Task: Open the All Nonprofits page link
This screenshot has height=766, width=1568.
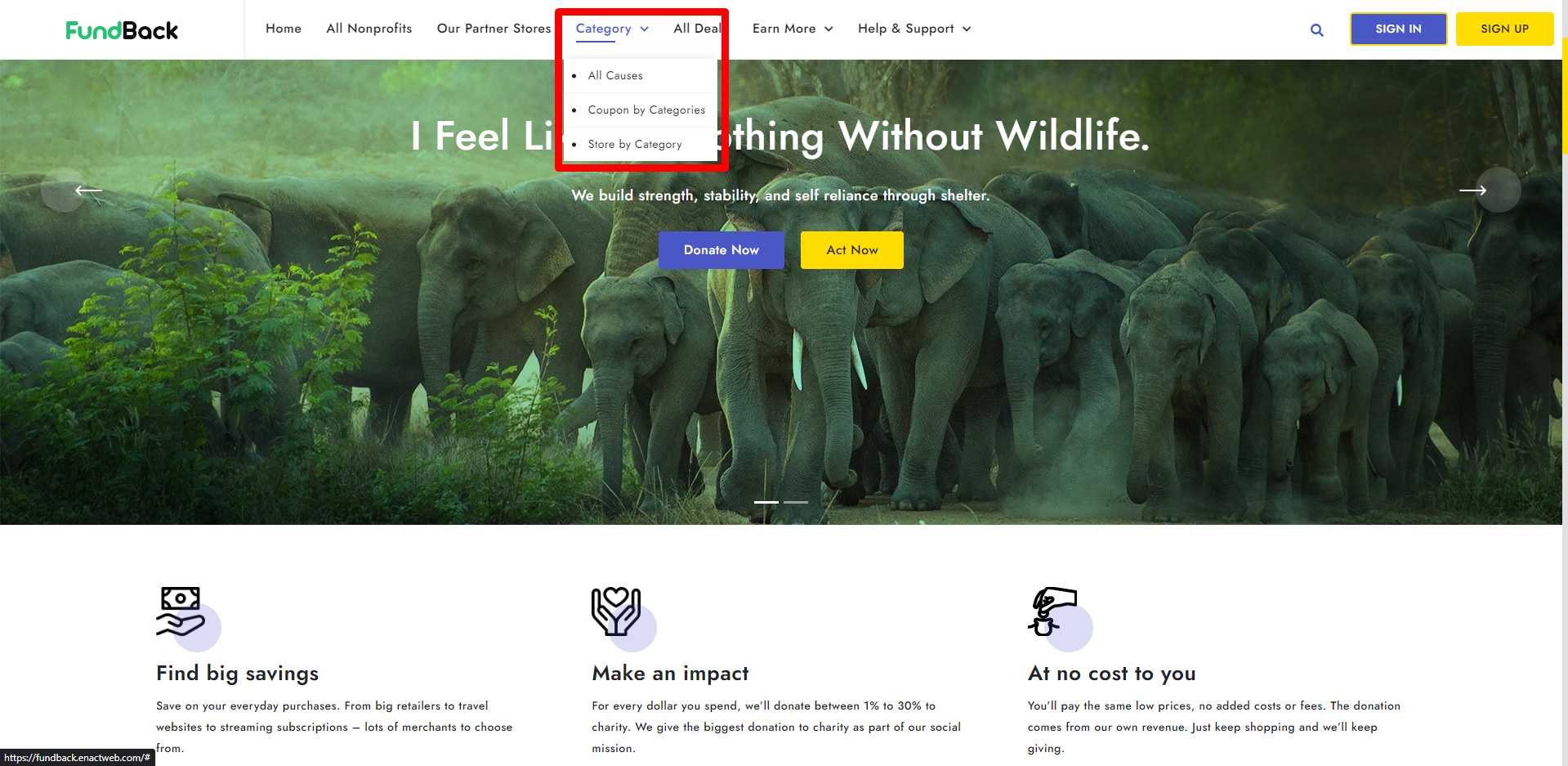Action: click(369, 29)
